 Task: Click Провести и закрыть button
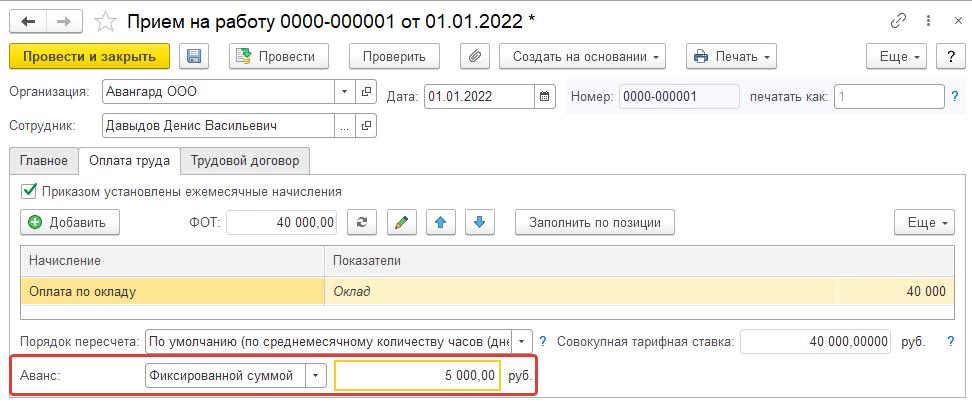point(89,57)
